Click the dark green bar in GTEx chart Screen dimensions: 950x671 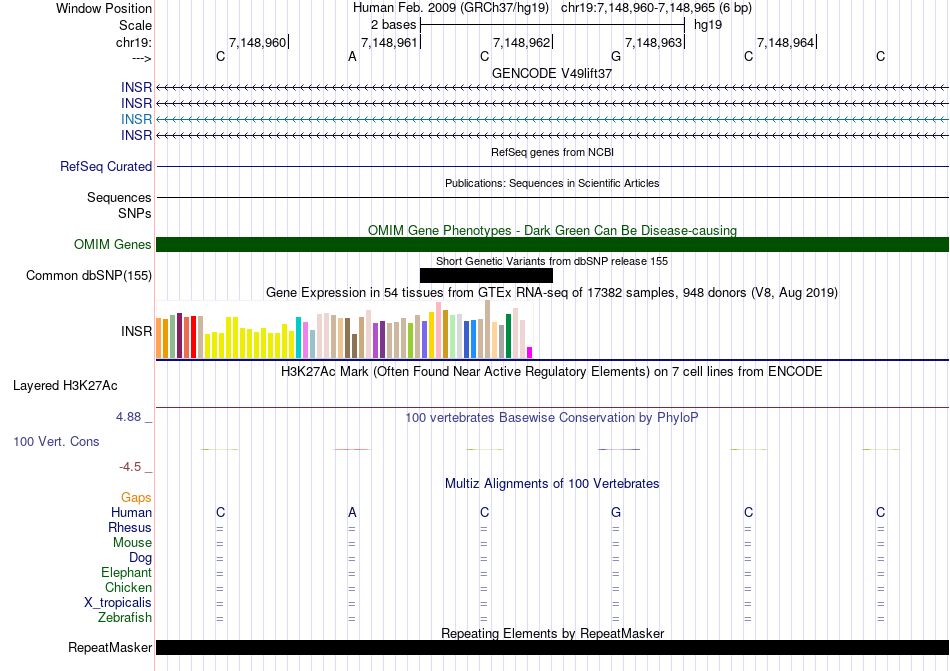point(508,336)
